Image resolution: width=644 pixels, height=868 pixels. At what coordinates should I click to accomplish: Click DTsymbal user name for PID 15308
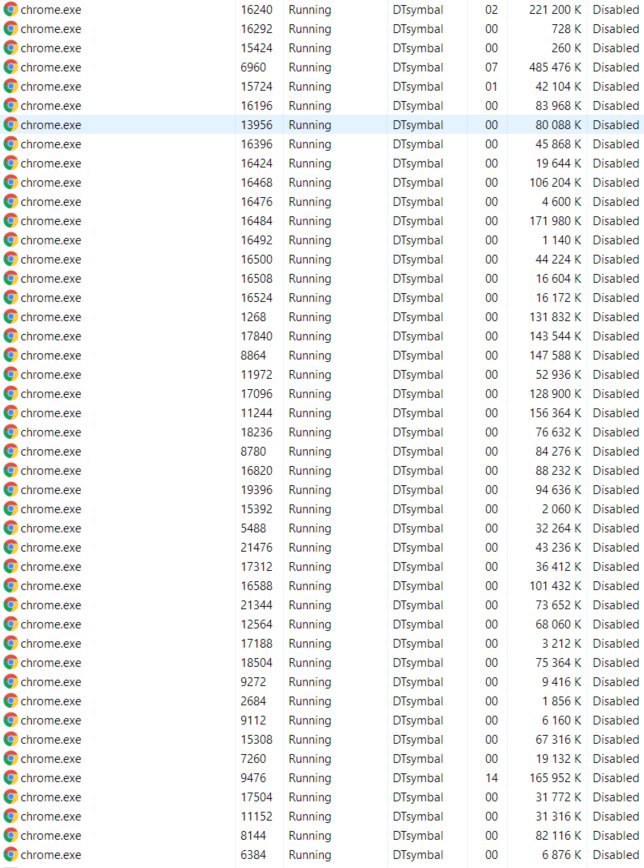tap(418, 740)
